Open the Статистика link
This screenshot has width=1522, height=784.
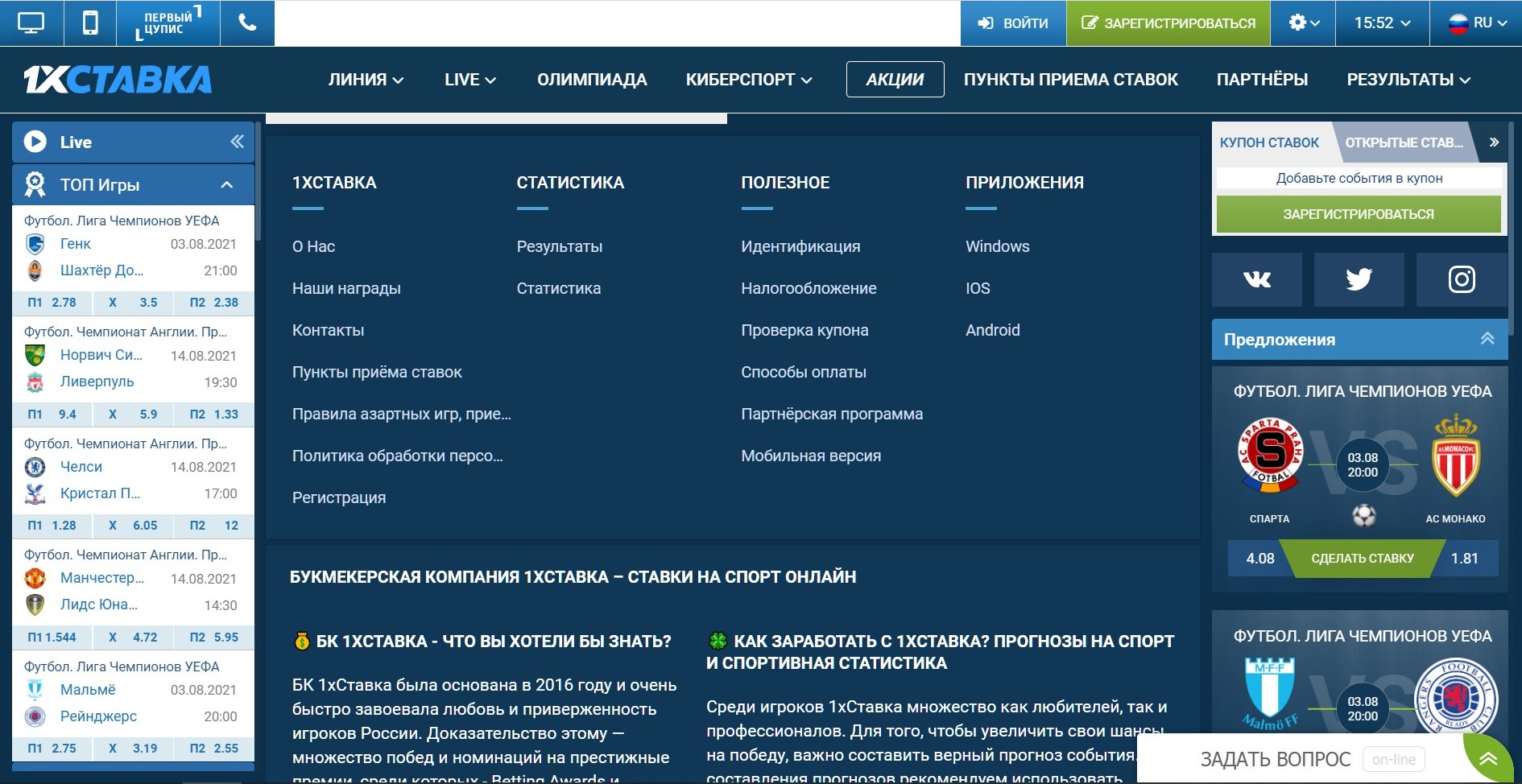(559, 288)
